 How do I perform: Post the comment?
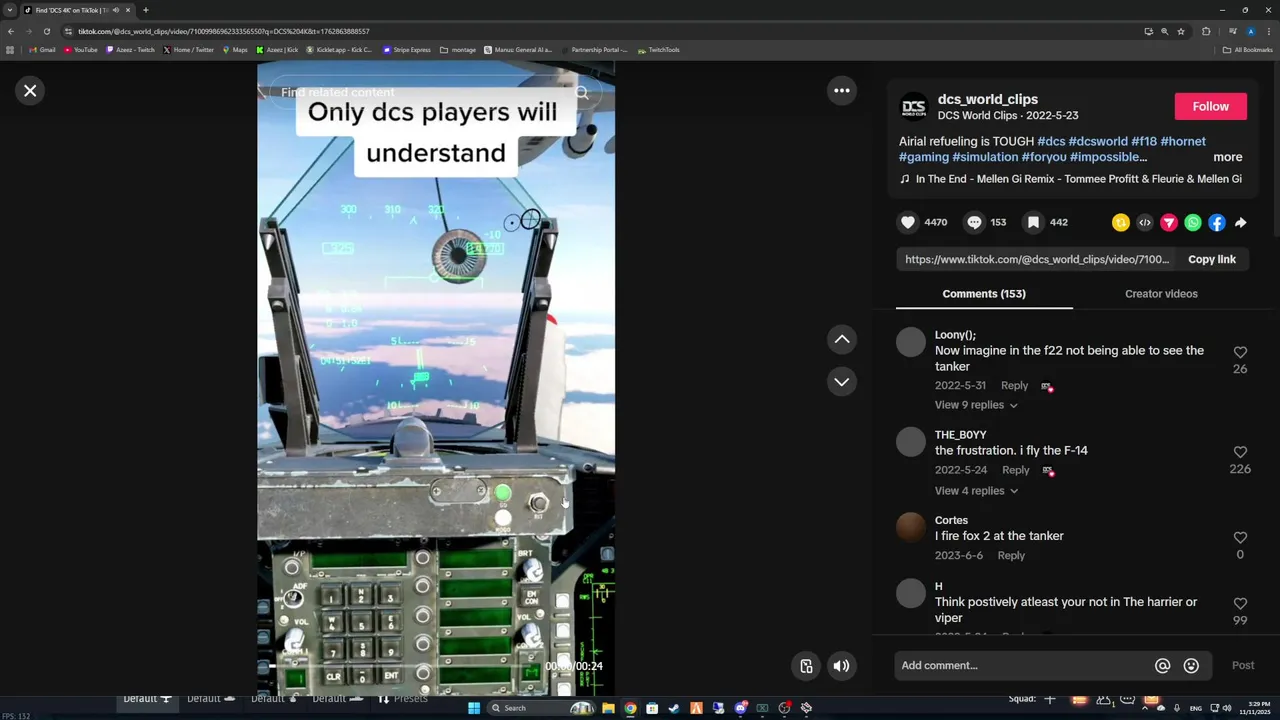click(1243, 666)
